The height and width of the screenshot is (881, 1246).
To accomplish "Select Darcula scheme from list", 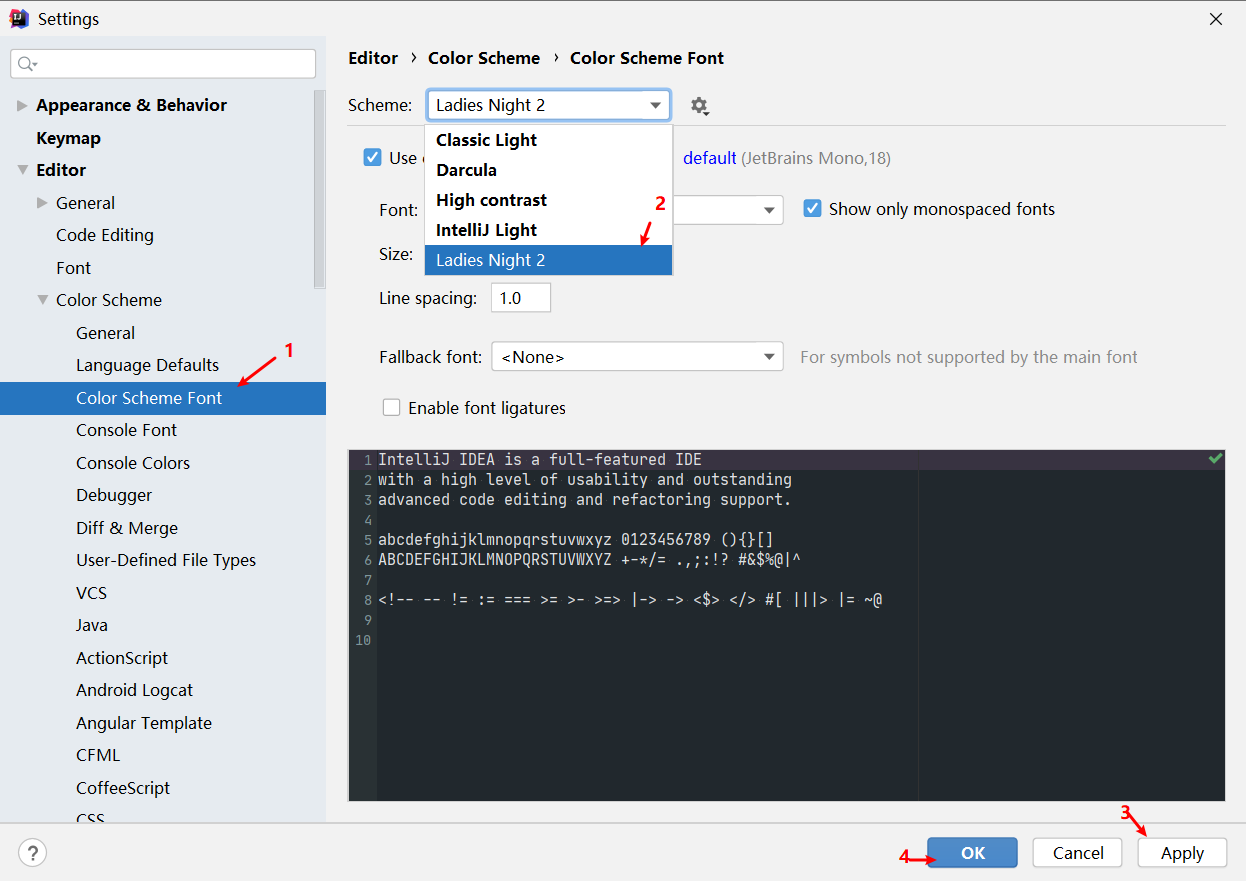I will 548,170.
